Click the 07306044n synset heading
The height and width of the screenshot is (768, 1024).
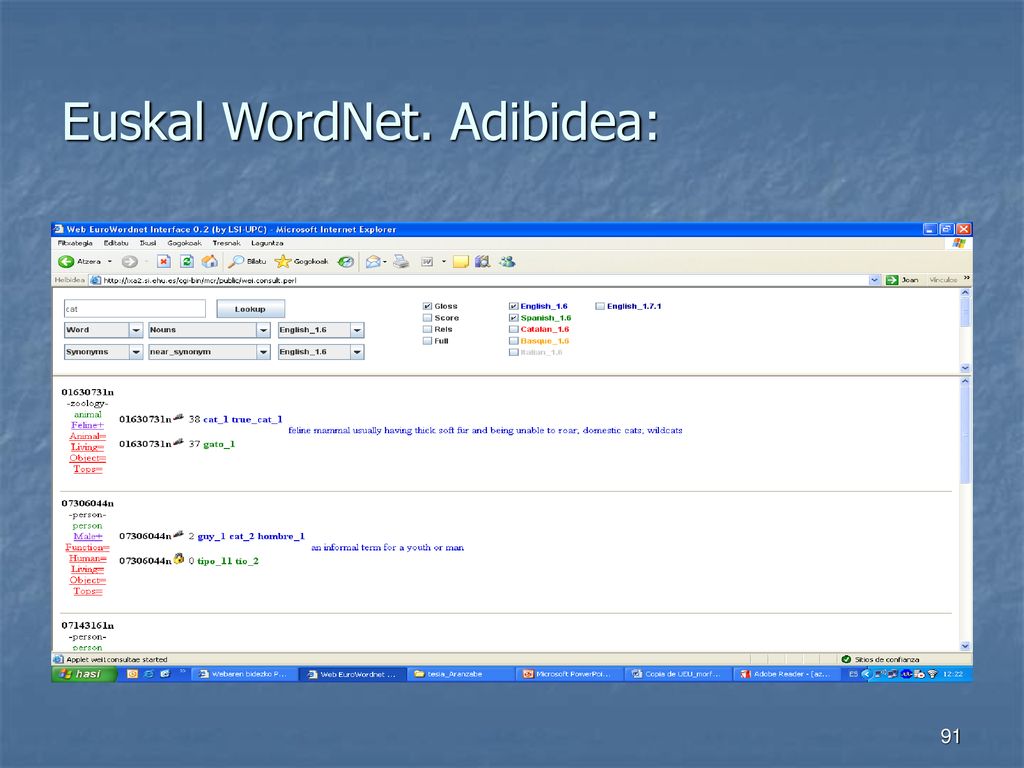88,504
